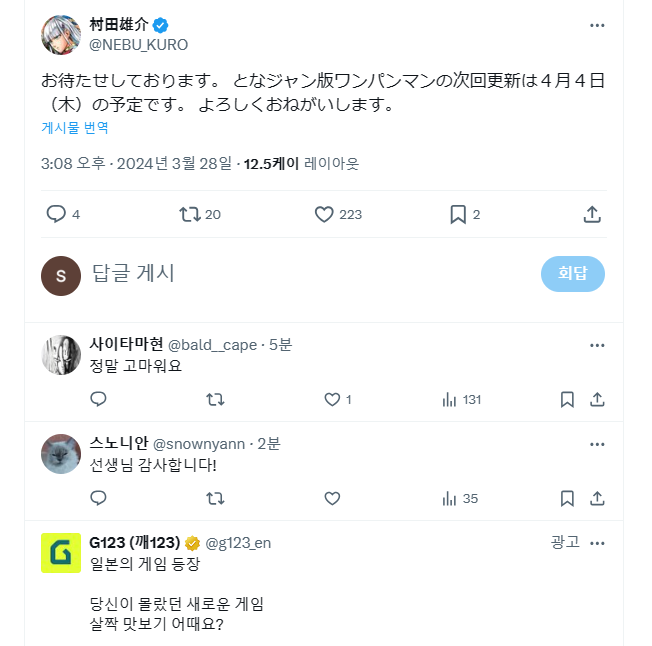Viewport: 652px width, 646px height.
Task: Reply to the main post by 村田雄介
Action: coord(56,214)
